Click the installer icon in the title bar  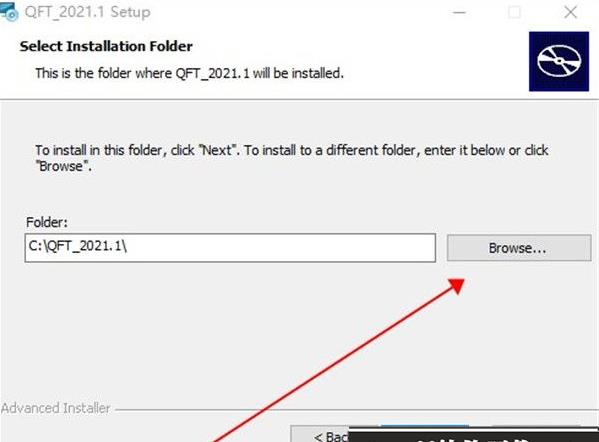point(8,11)
